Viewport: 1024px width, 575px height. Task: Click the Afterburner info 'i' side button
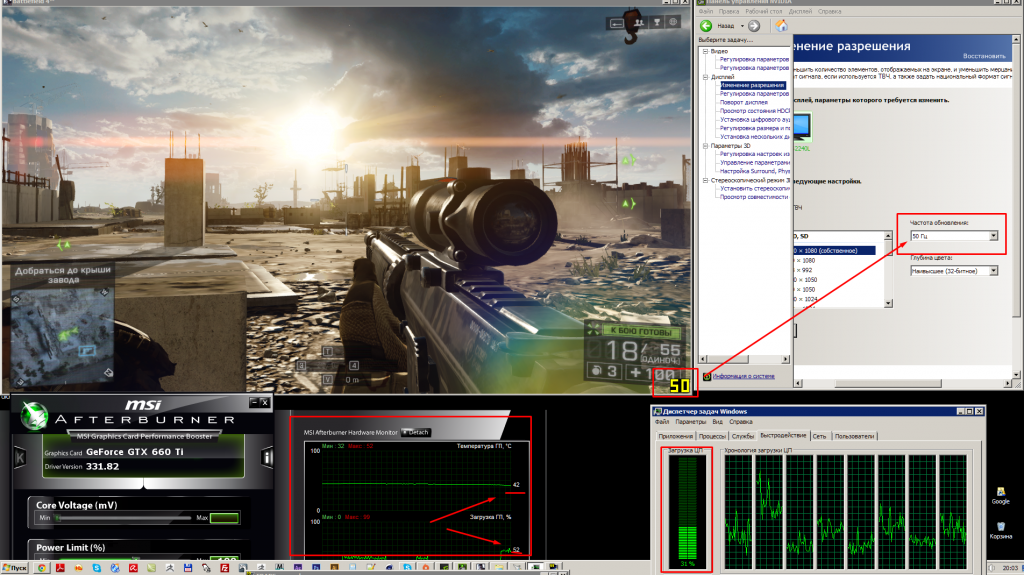[x=267, y=457]
